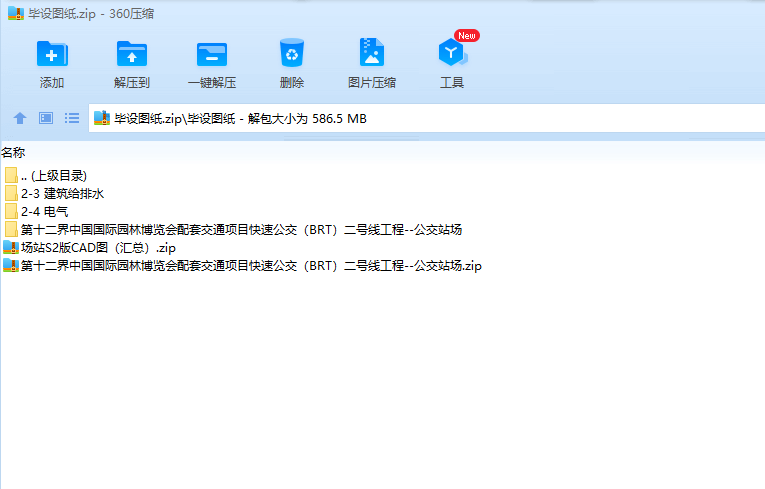The width and height of the screenshot is (765, 489).
Task: Click the 解压到 (Extract to) icon
Action: click(132, 54)
